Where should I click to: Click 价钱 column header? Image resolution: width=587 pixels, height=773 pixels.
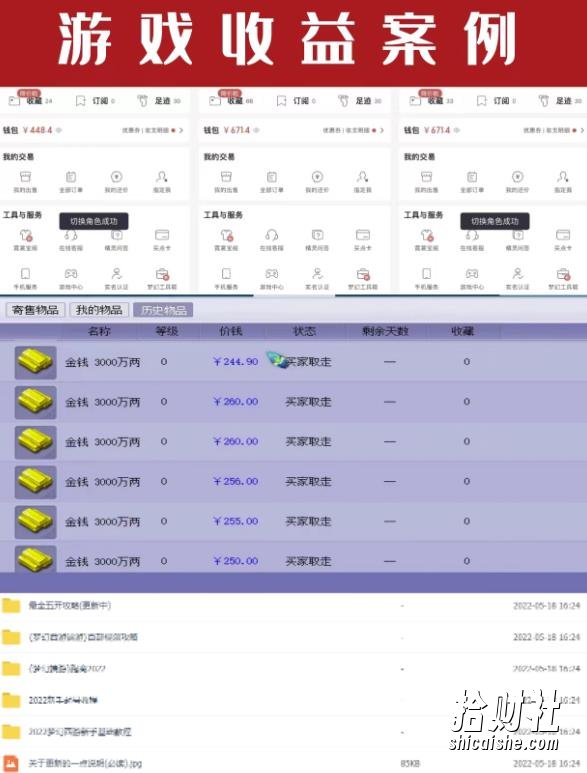231,331
